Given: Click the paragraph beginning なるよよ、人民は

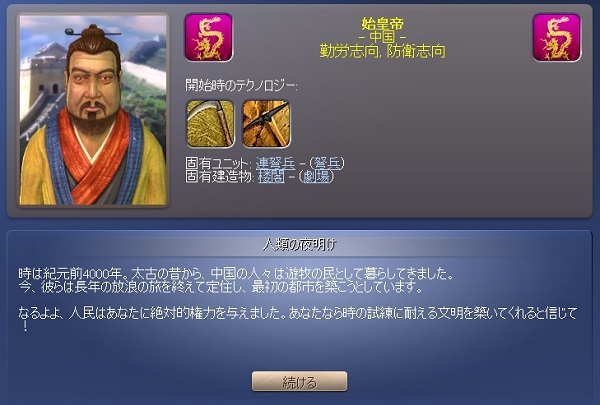Looking at the screenshot, I should pos(297,319).
